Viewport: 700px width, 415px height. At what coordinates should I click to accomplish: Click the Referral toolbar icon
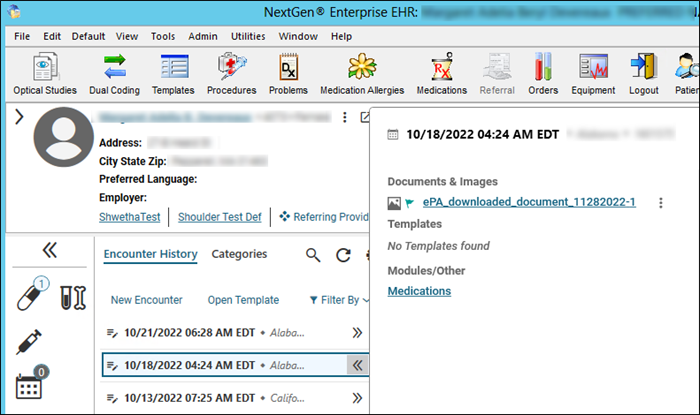[x=497, y=74]
